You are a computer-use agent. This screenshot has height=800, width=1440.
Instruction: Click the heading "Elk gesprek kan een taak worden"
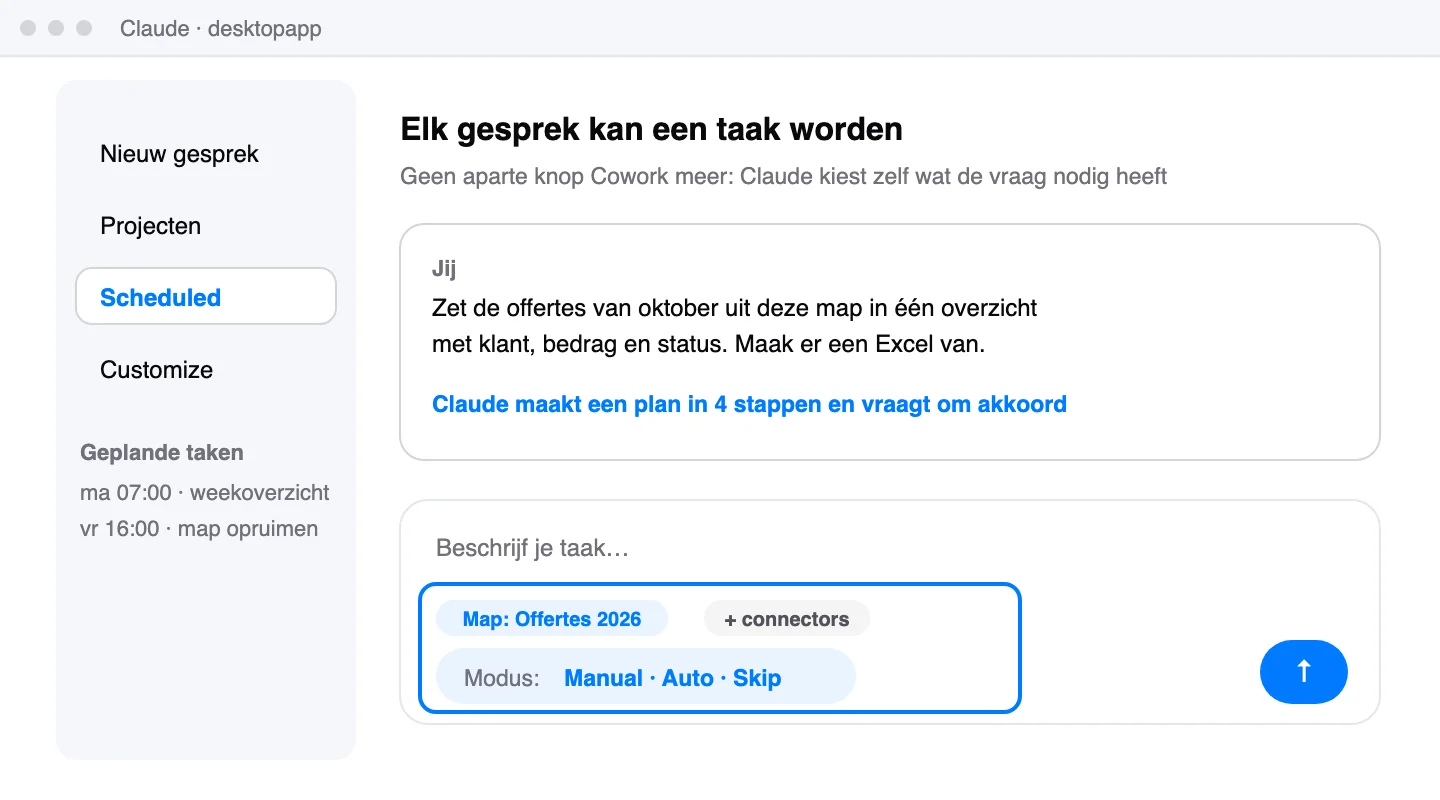pos(651,129)
